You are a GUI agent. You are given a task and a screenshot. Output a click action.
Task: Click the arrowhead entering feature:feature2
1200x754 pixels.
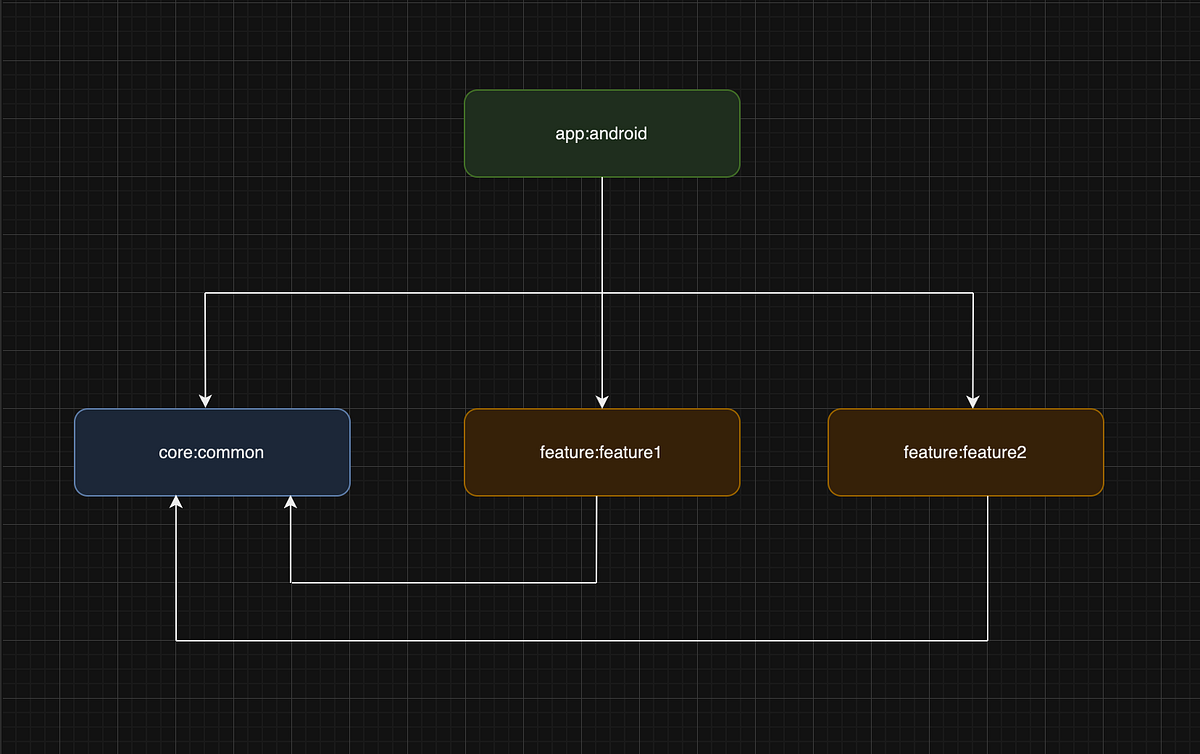pos(972,403)
